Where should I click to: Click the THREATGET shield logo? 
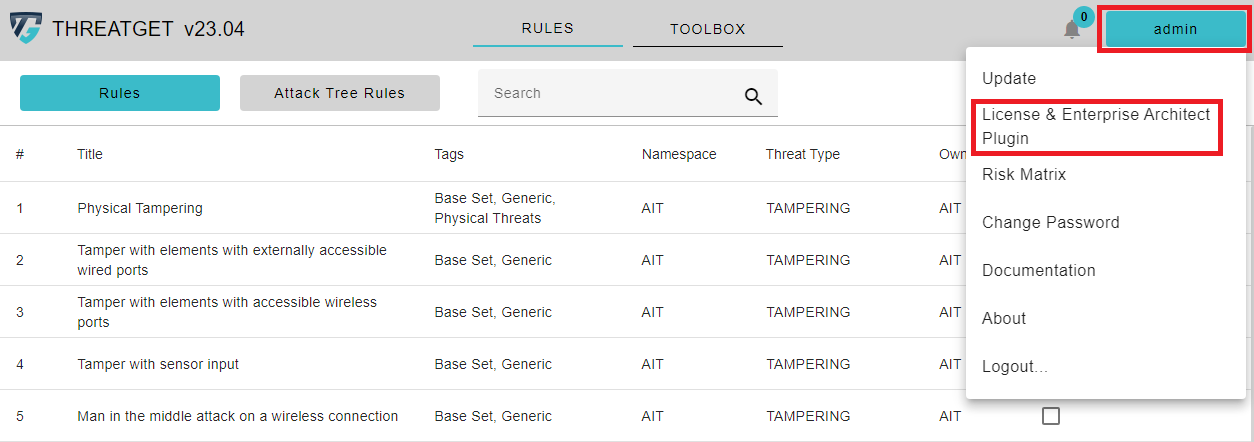(26, 29)
